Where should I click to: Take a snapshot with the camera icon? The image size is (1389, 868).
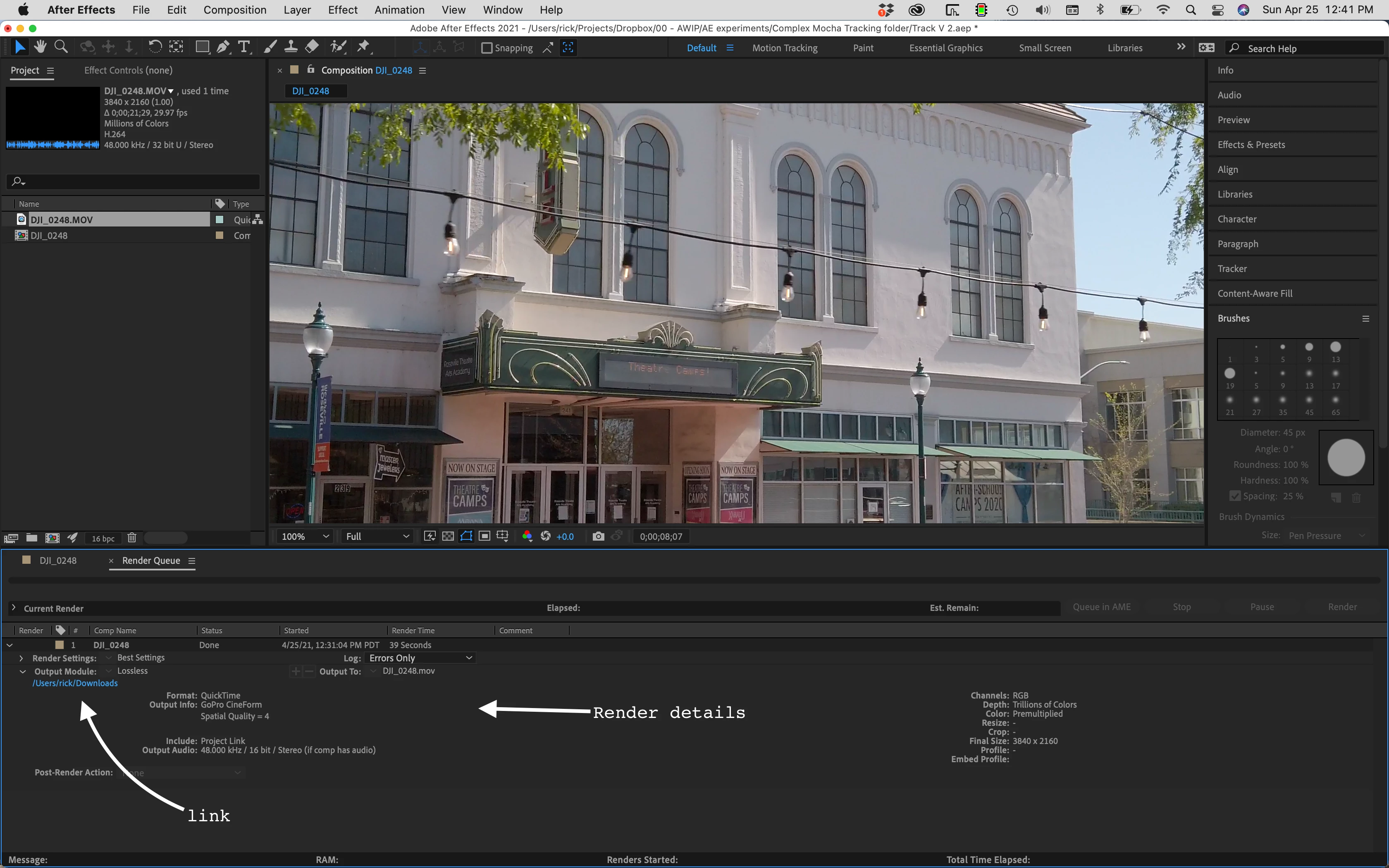598,536
